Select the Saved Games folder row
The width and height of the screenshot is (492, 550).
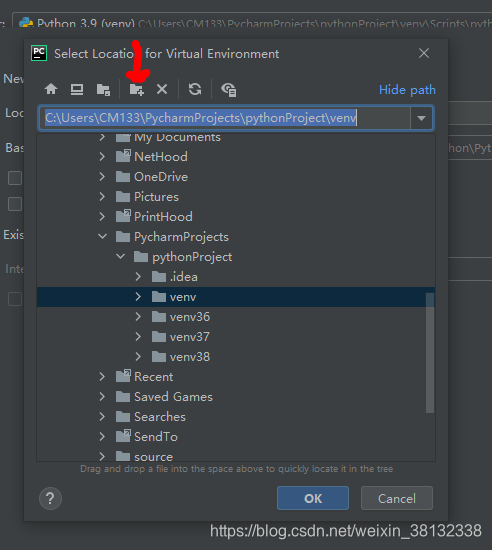pyautogui.click(x=236, y=397)
